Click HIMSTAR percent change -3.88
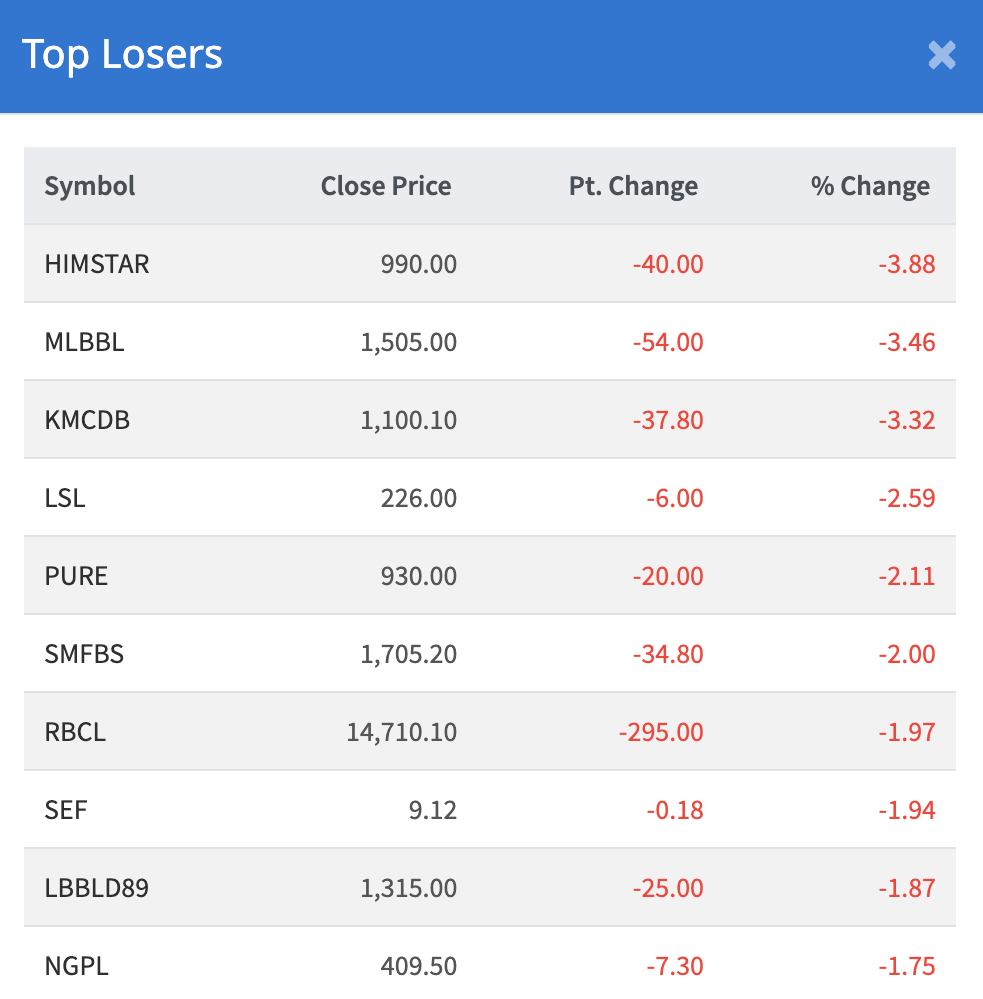The image size is (983, 999). pyautogui.click(x=908, y=264)
